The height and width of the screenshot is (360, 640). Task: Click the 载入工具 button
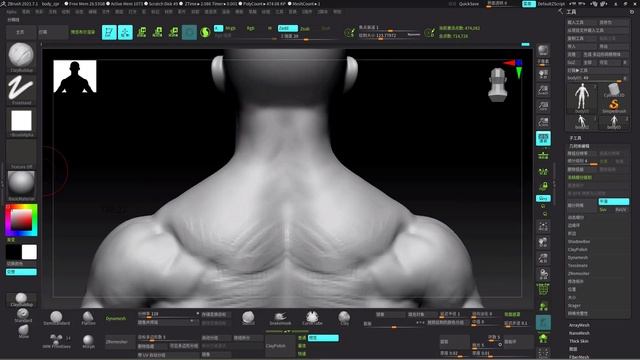[582, 22]
